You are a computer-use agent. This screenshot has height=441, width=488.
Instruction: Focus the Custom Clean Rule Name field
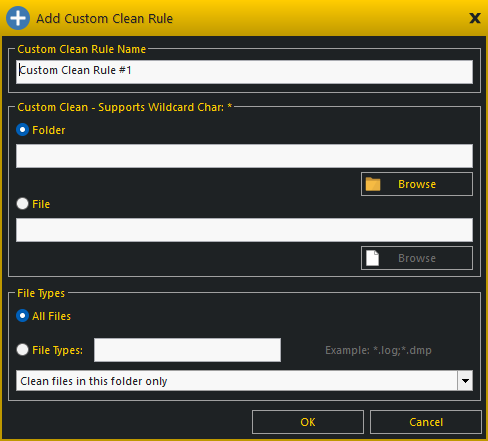(x=244, y=72)
